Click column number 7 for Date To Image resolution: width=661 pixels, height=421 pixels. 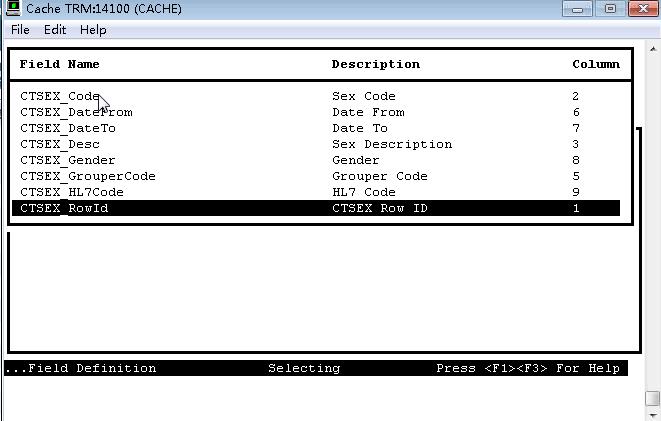pos(576,128)
